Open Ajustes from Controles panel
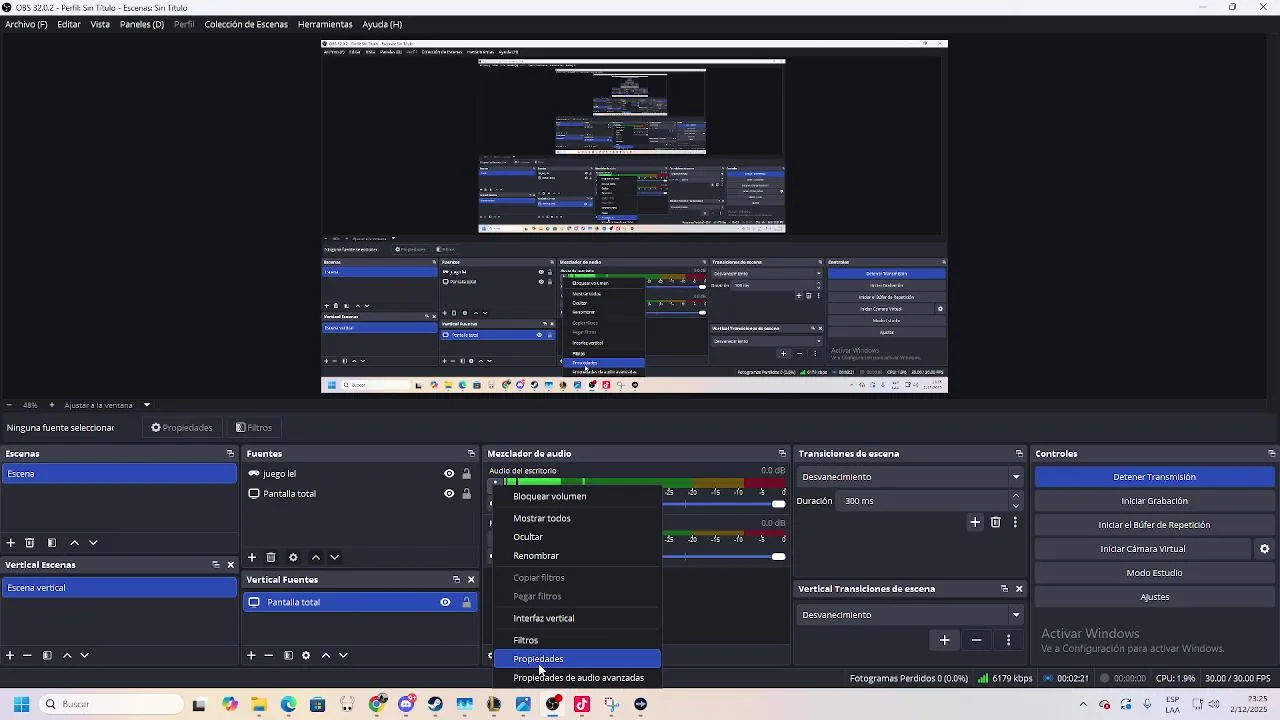 [1154, 597]
